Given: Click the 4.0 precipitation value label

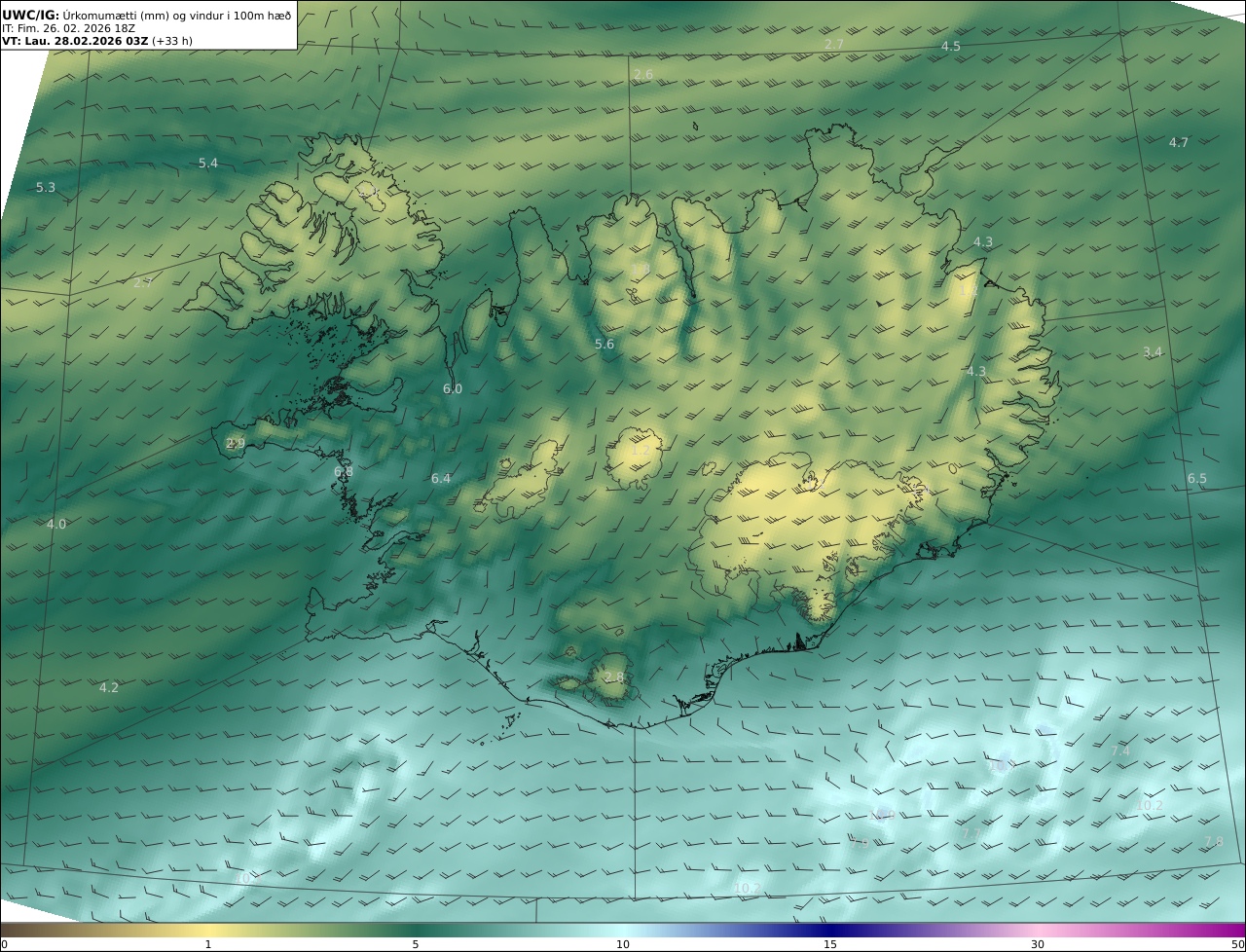Looking at the screenshot, I should pyautogui.click(x=56, y=525).
